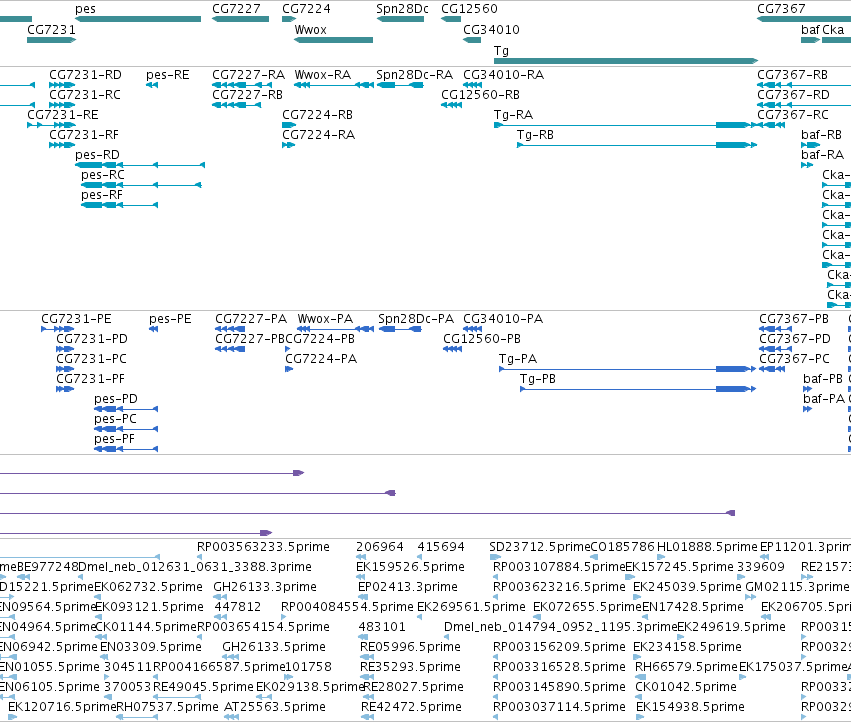
Task: Select transcript pes-RE label
Action: pos(168,75)
